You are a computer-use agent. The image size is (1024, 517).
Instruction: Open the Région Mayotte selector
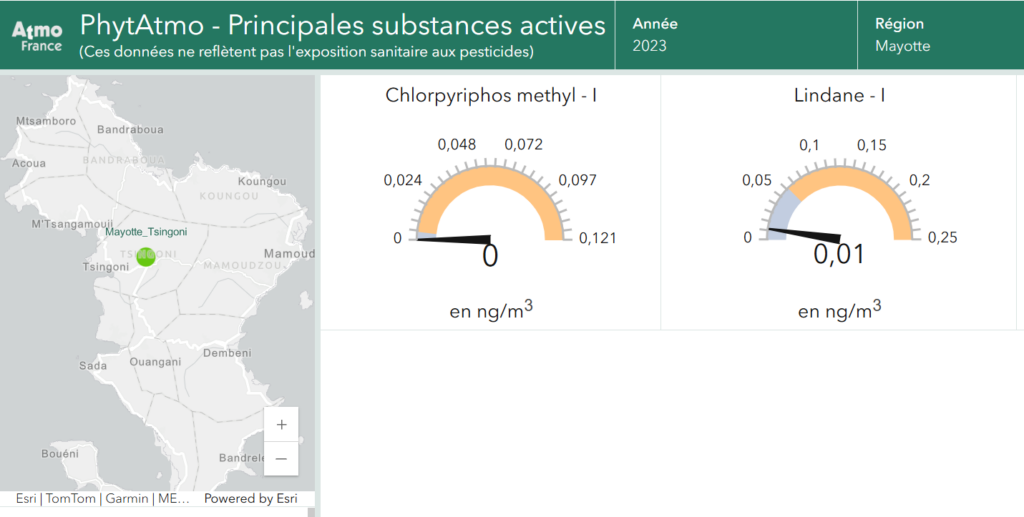coord(940,35)
